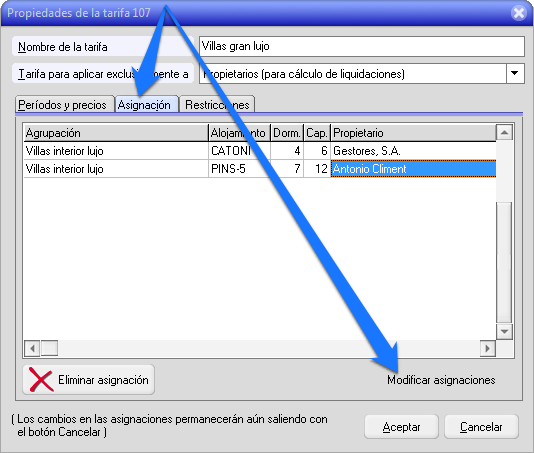Click the Gestores, S.A. owner cell
The width and height of the screenshot is (534, 453).
click(x=413, y=151)
